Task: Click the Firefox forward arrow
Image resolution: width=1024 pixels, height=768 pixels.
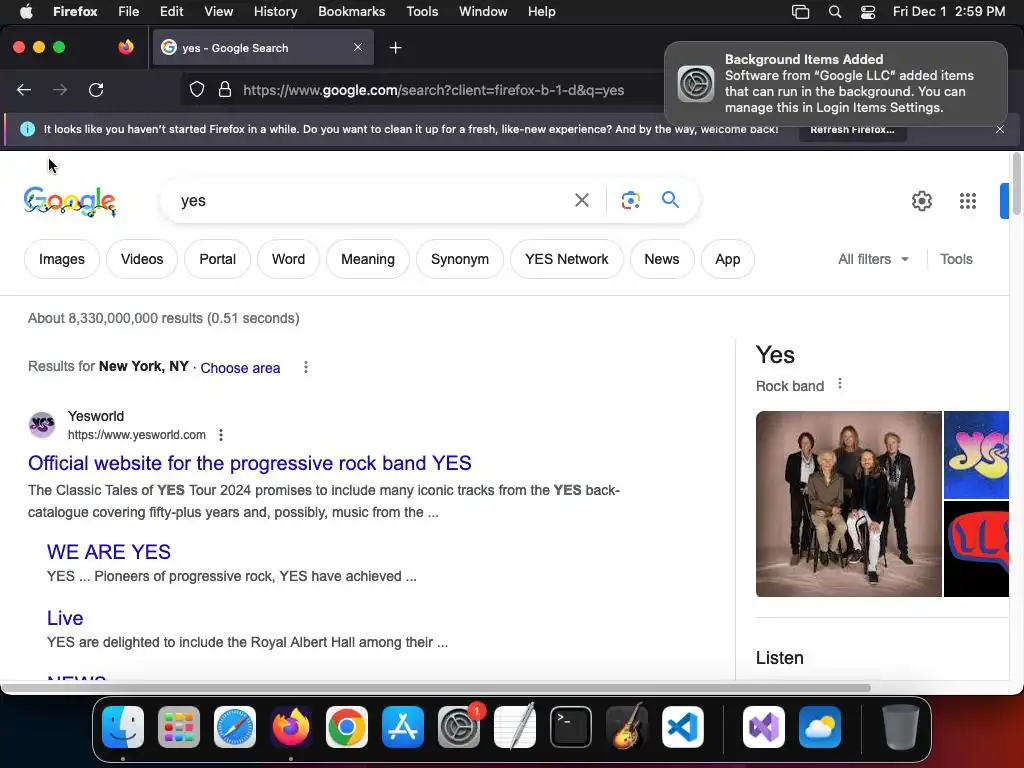Action: coord(60,89)
